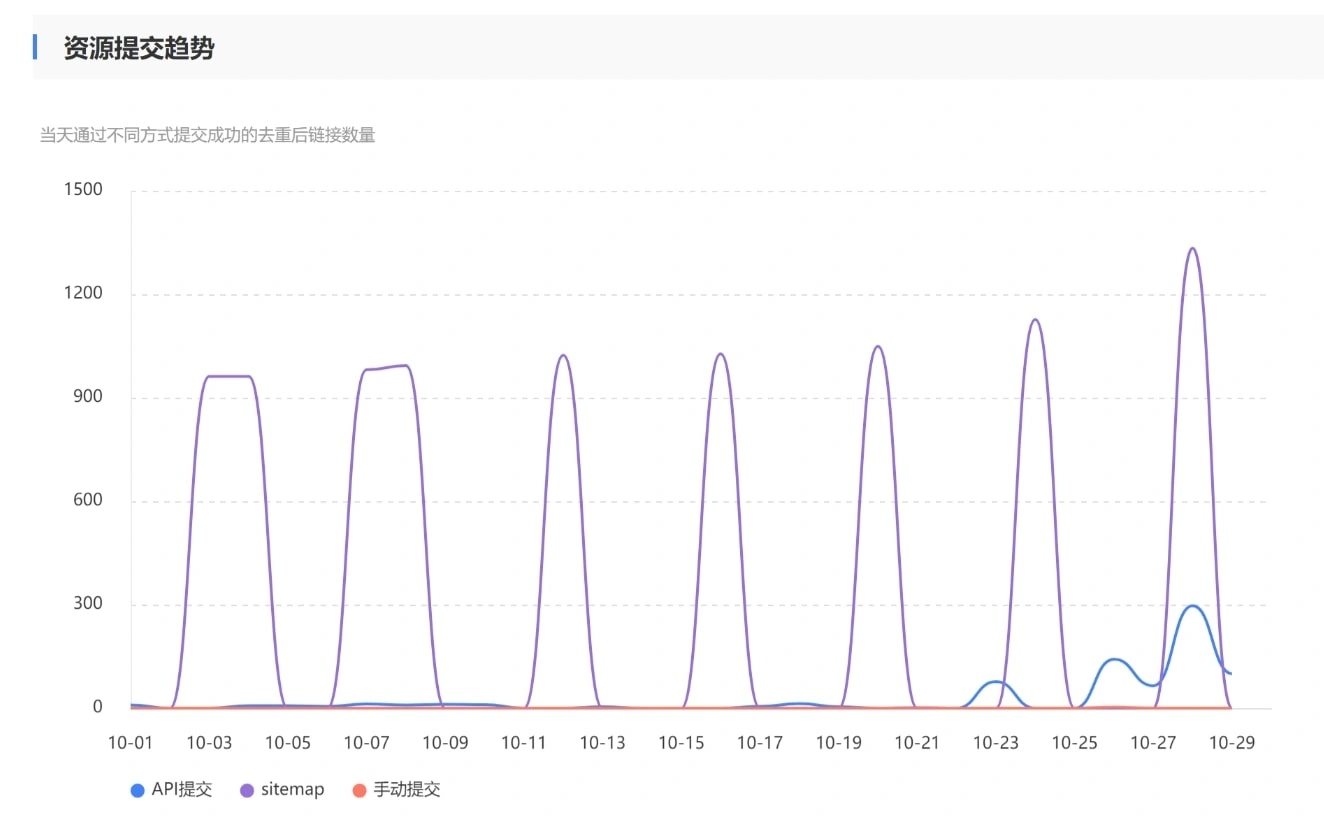The height and width of the screenshot is (824, 1324).
Task: Click the sitemap plateau above 10-07
Action: click(386, 367)
